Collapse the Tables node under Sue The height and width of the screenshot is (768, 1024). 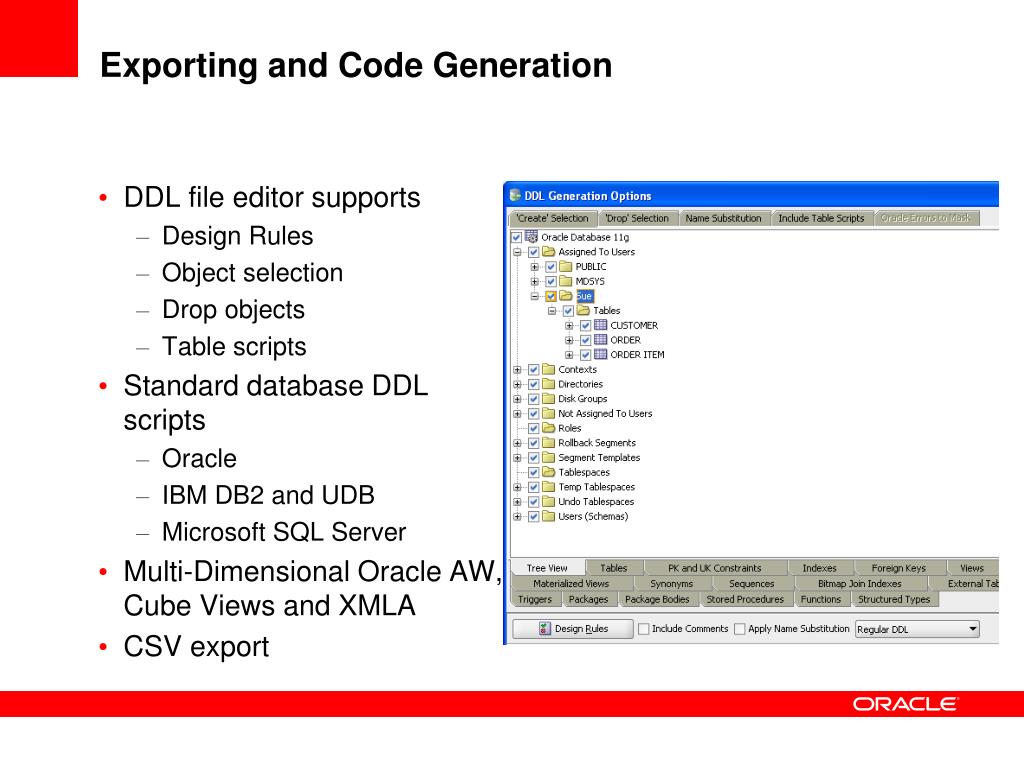tap(552, 311)
